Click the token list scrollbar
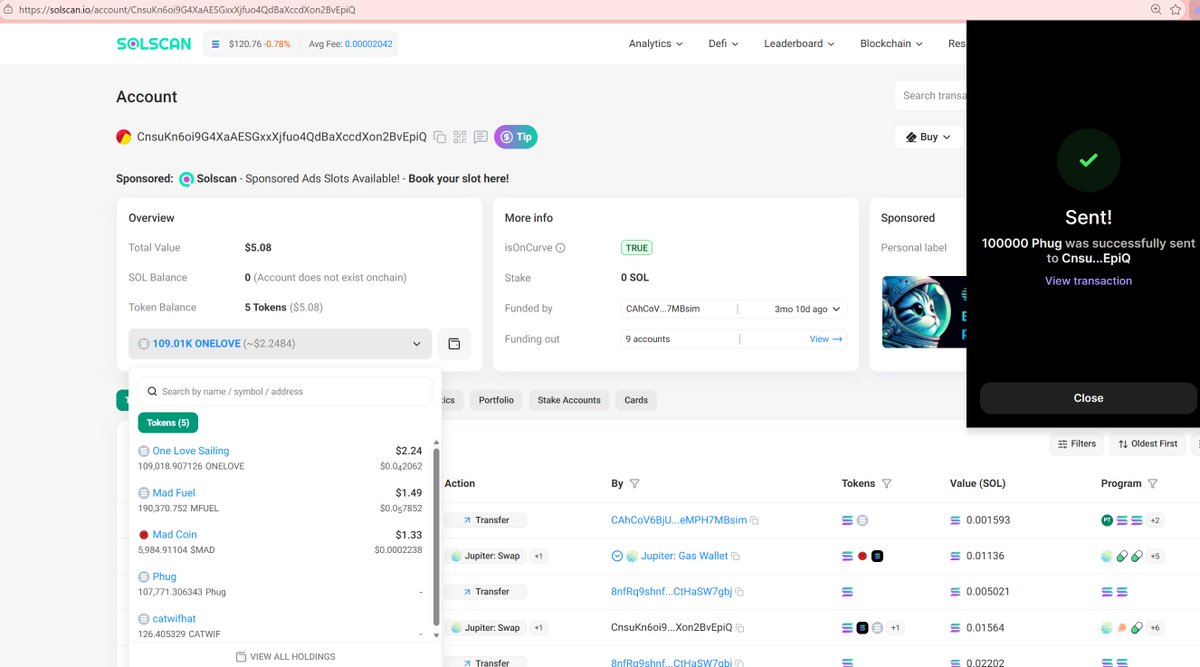 (435, 537)
